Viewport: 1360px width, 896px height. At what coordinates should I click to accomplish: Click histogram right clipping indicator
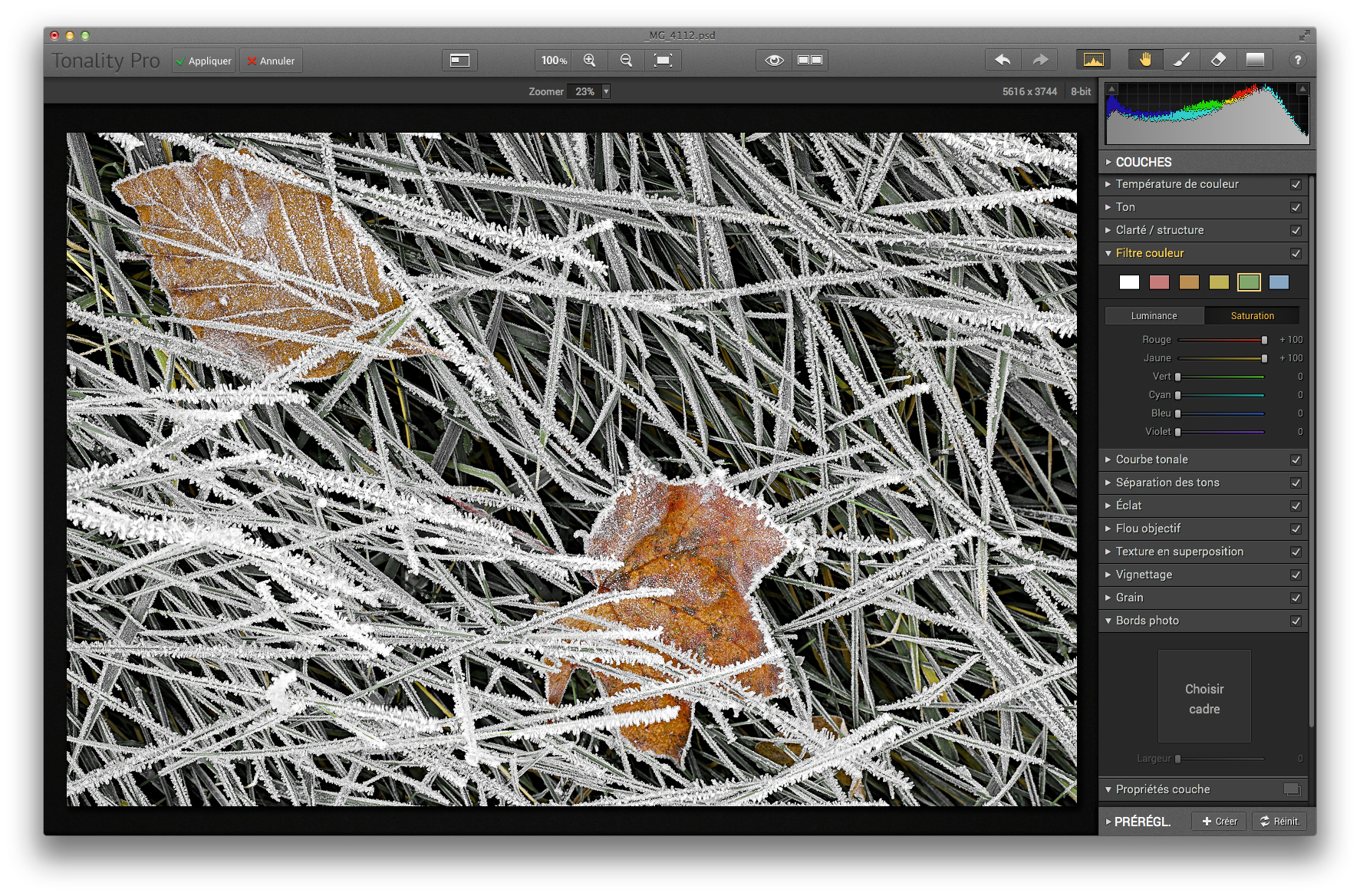(1302, 89)
